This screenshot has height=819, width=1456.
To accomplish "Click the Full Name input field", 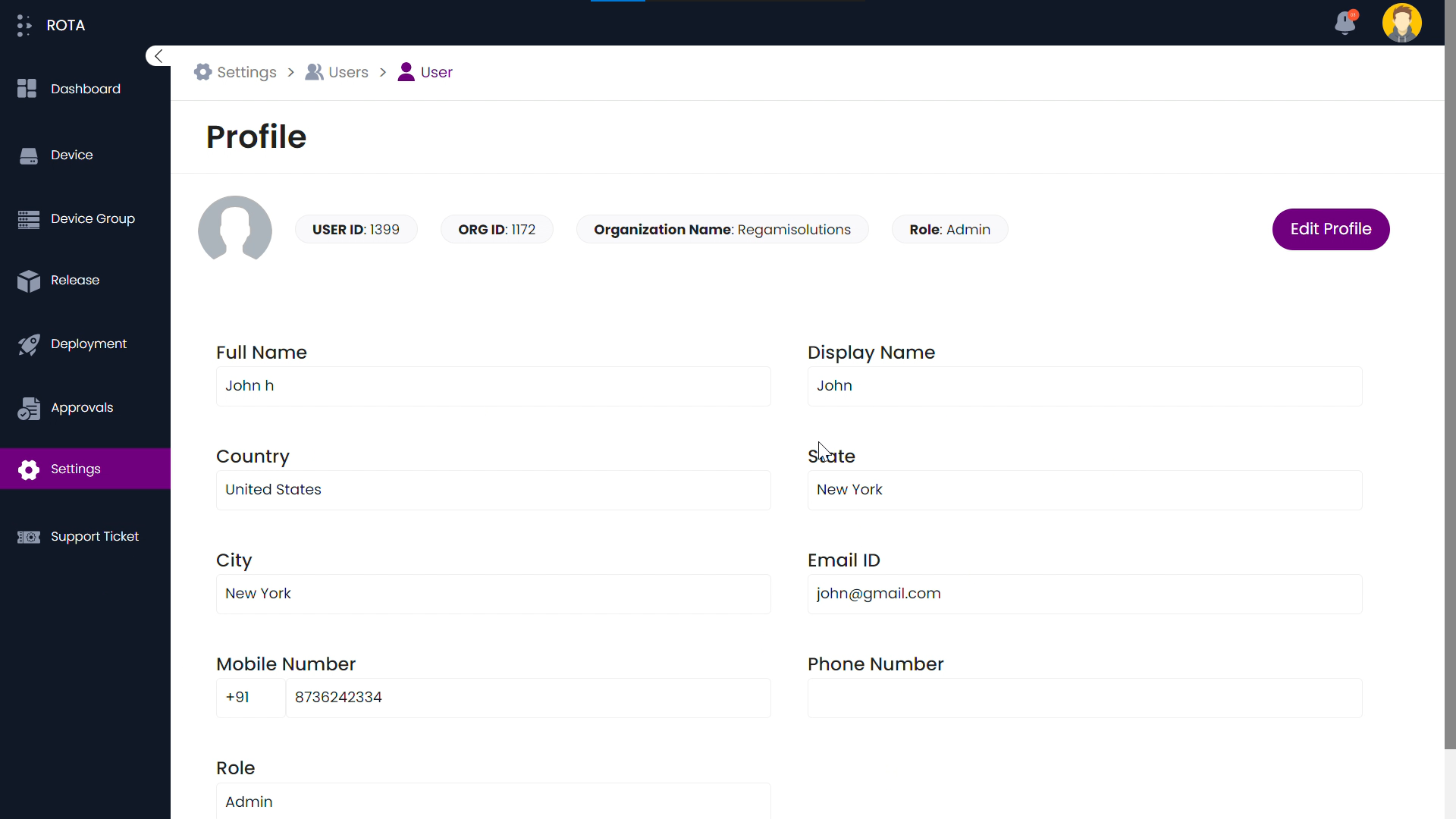I will (x=493, y=386).
